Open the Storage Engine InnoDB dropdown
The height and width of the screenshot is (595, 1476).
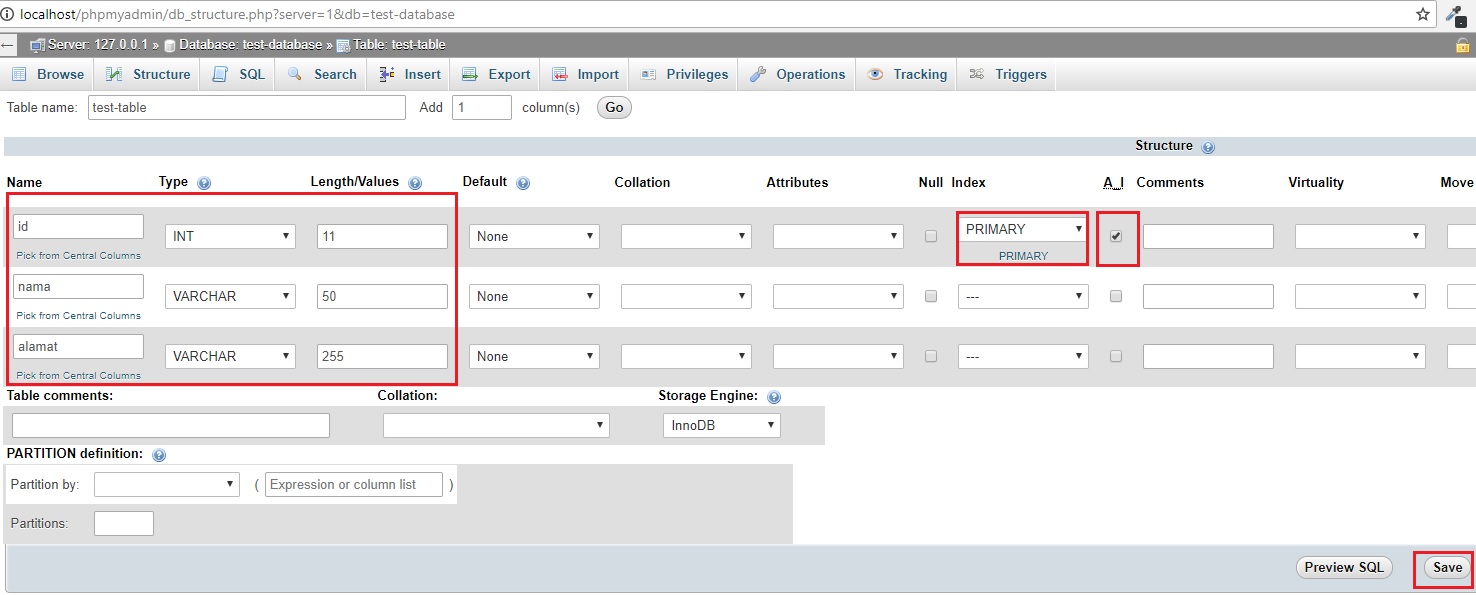pyautogui.click(x=721, y=425)
